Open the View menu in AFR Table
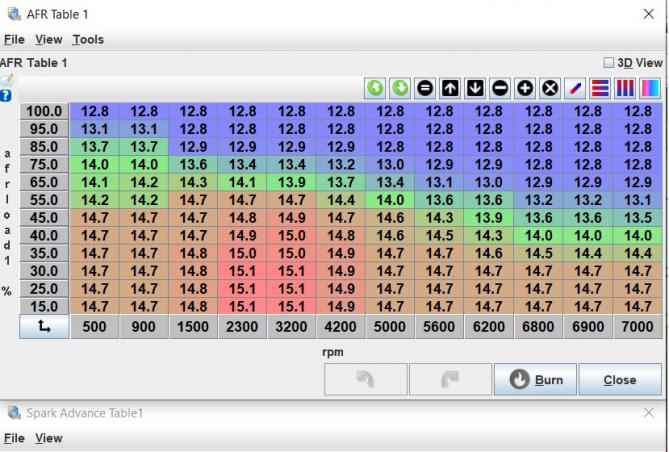This screenshot has height=452, width=669. 48,40
